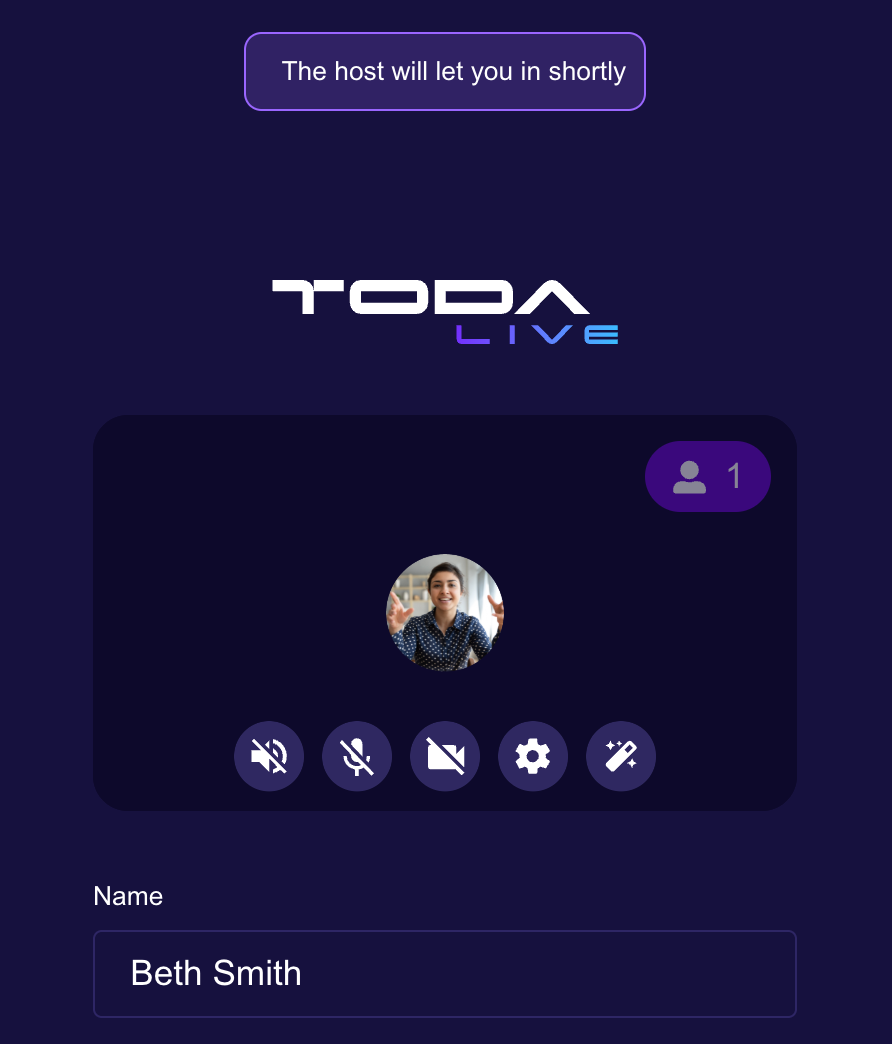This screenshot has height=1044, width=892.
Task: Open the participant count badge
Action: pyautogui.click(x=708, y=477)
